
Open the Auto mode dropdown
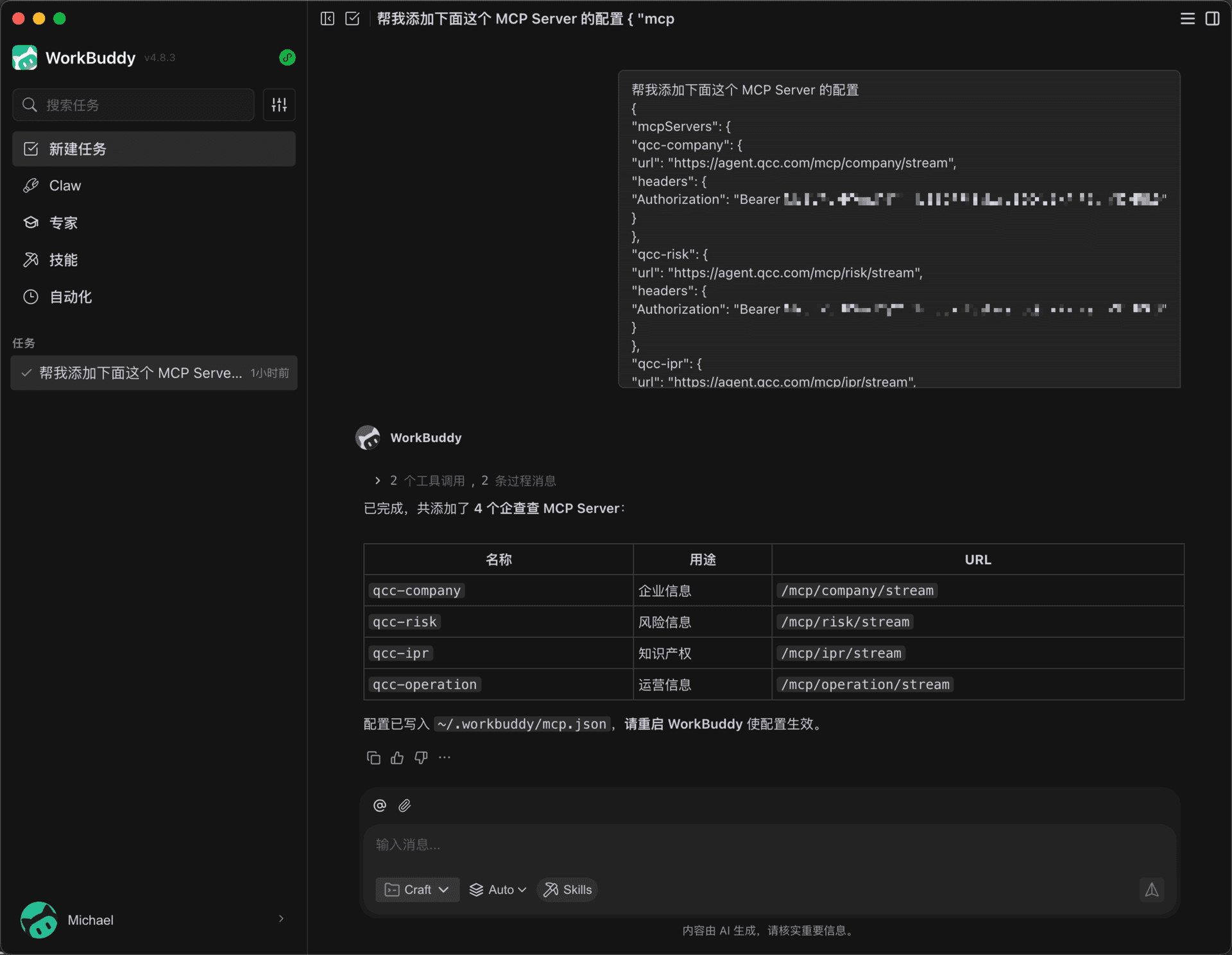click(497, 890)
